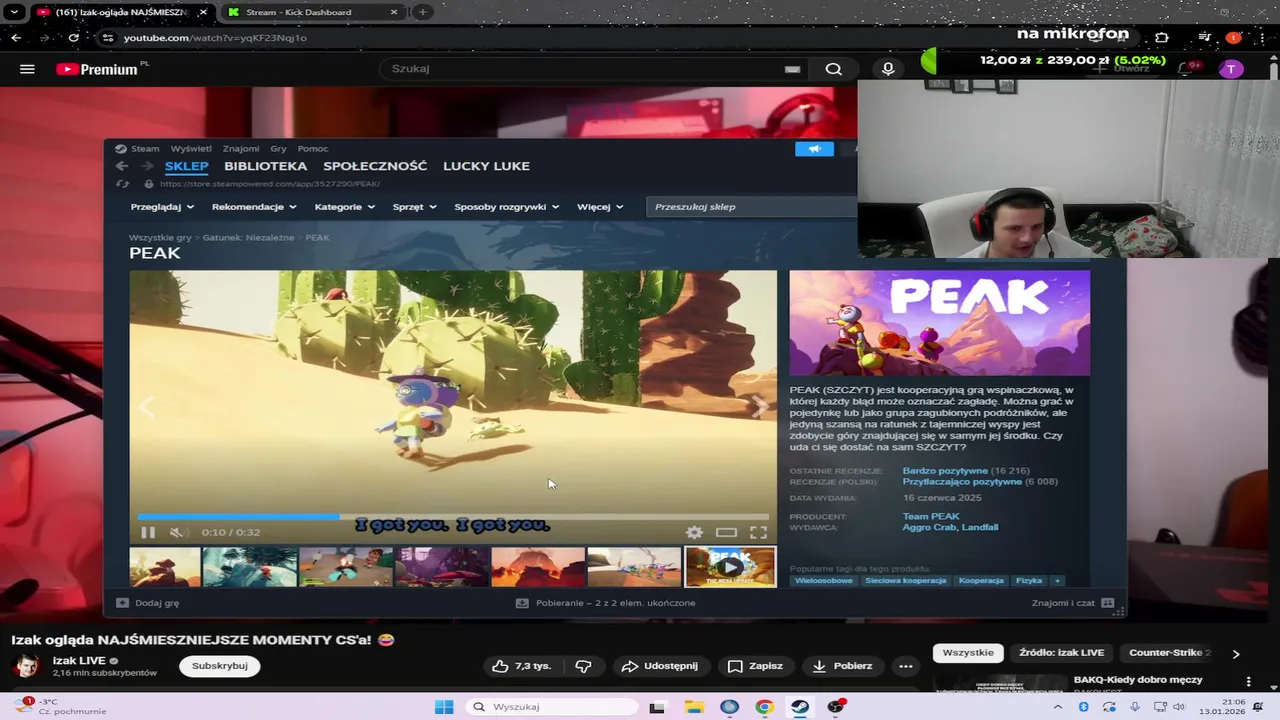This screenshot has height=720, width=1280.
Task: Open the Steam announcements megaphone
Action: tap(814, 149)
